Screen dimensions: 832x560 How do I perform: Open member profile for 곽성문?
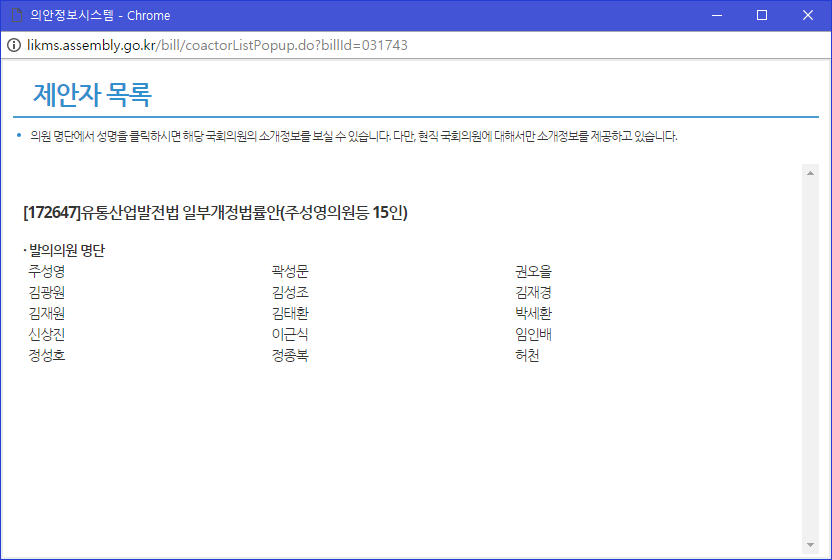pos(290,271)
